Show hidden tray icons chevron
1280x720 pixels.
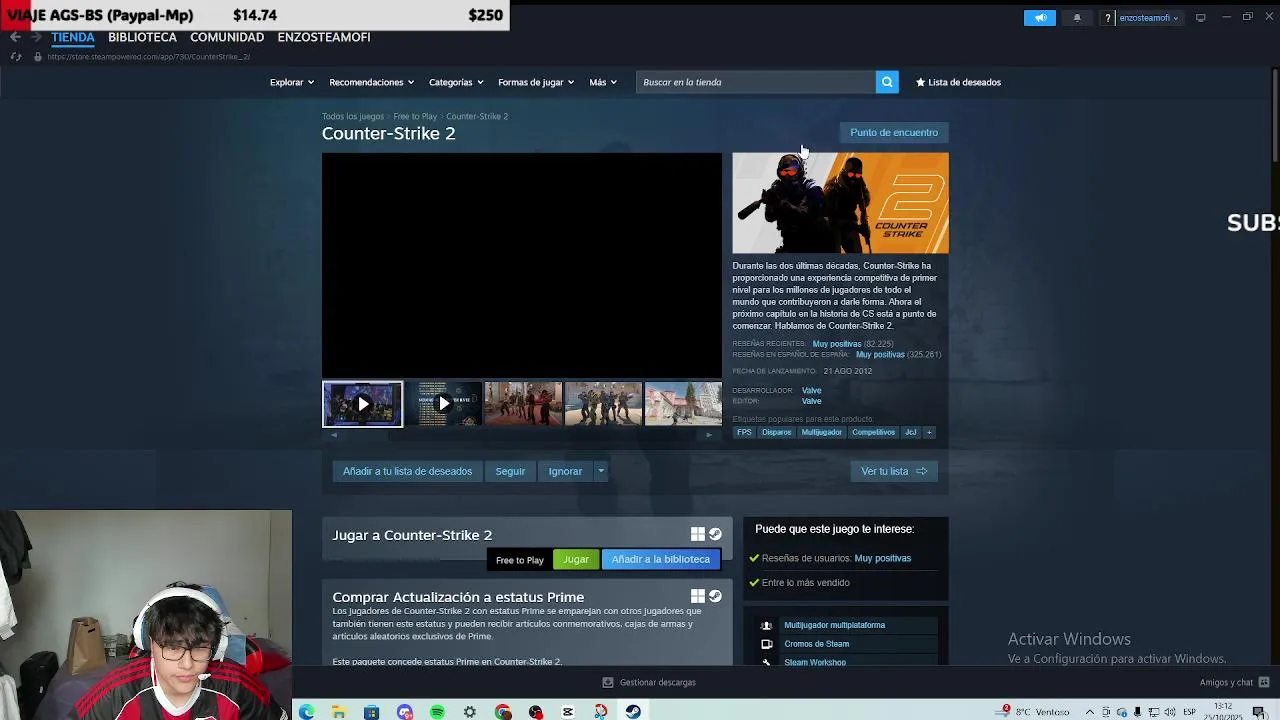(x=1090, y=712)
